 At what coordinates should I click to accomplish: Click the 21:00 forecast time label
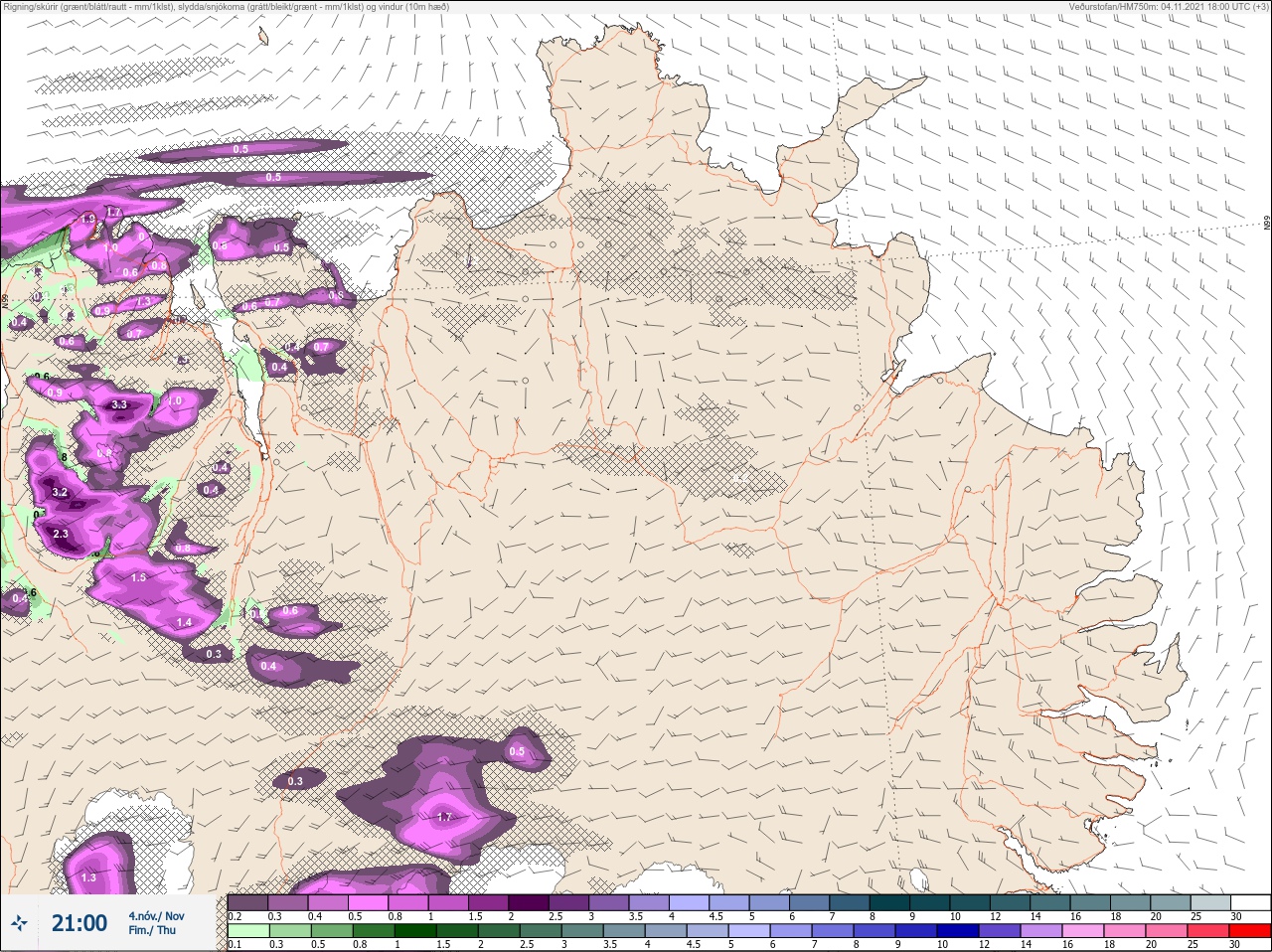pyautogui.click(x=79, y=923)
